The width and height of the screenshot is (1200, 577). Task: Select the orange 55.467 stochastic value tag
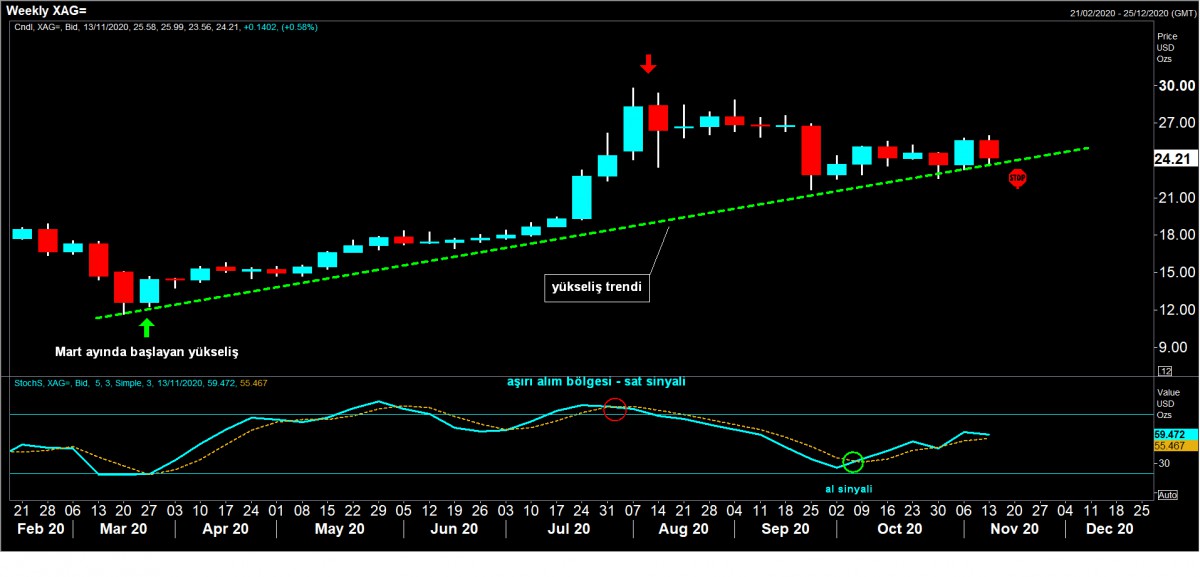(1169, 446)
